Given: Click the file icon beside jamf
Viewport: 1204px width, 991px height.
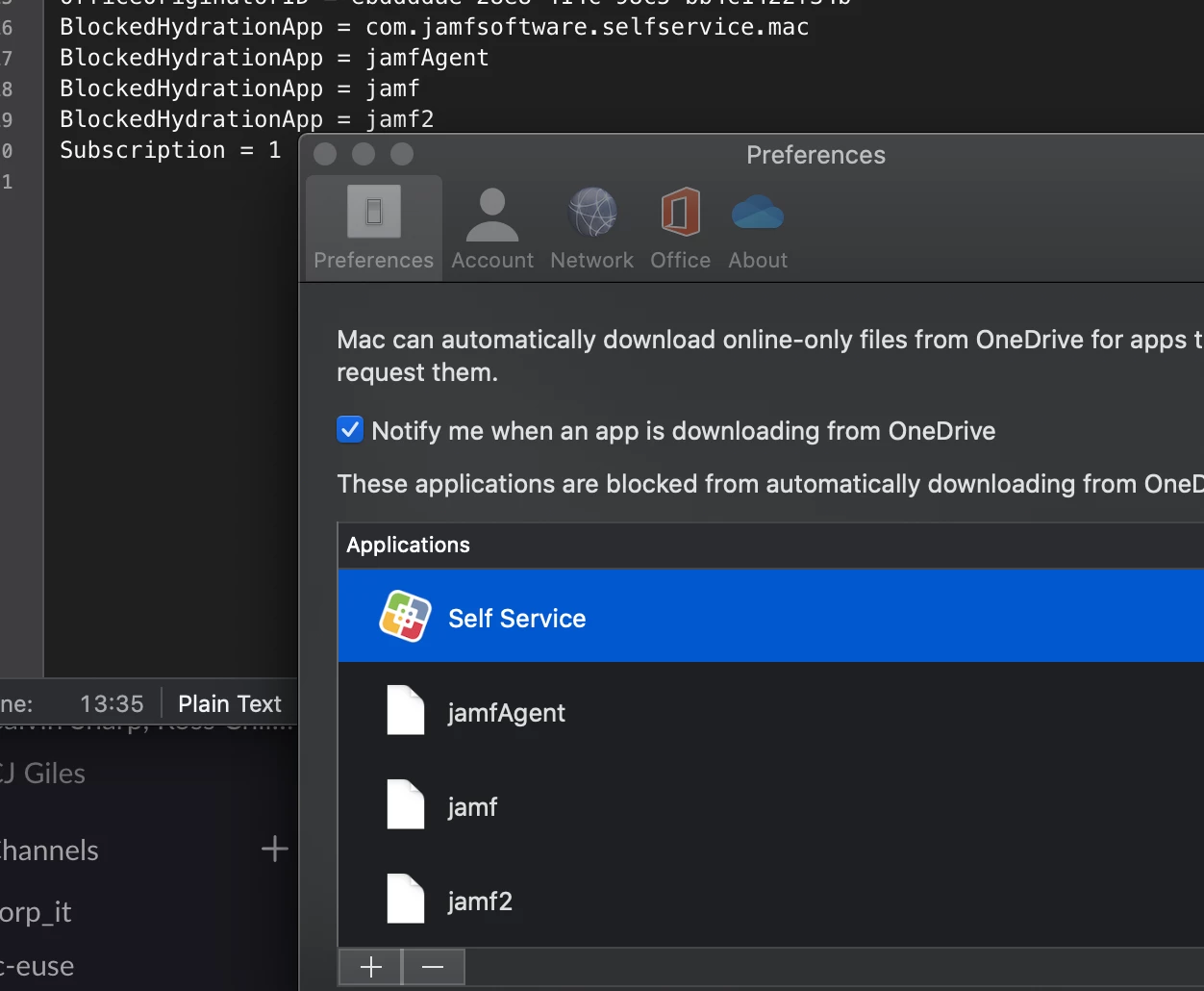Looking at the screenshot, I should [406, 804].
